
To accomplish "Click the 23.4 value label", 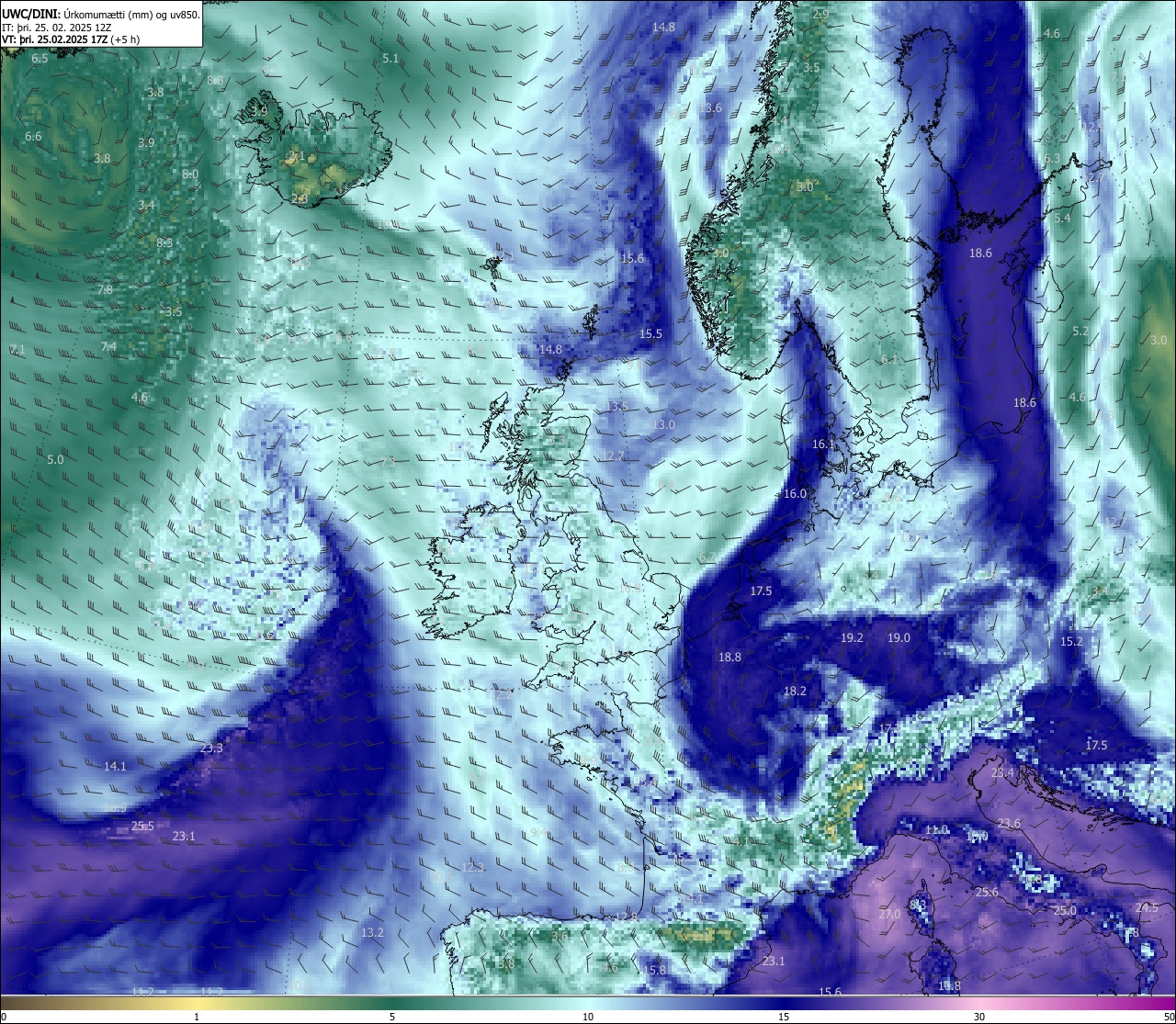I will pos(1002,773).
